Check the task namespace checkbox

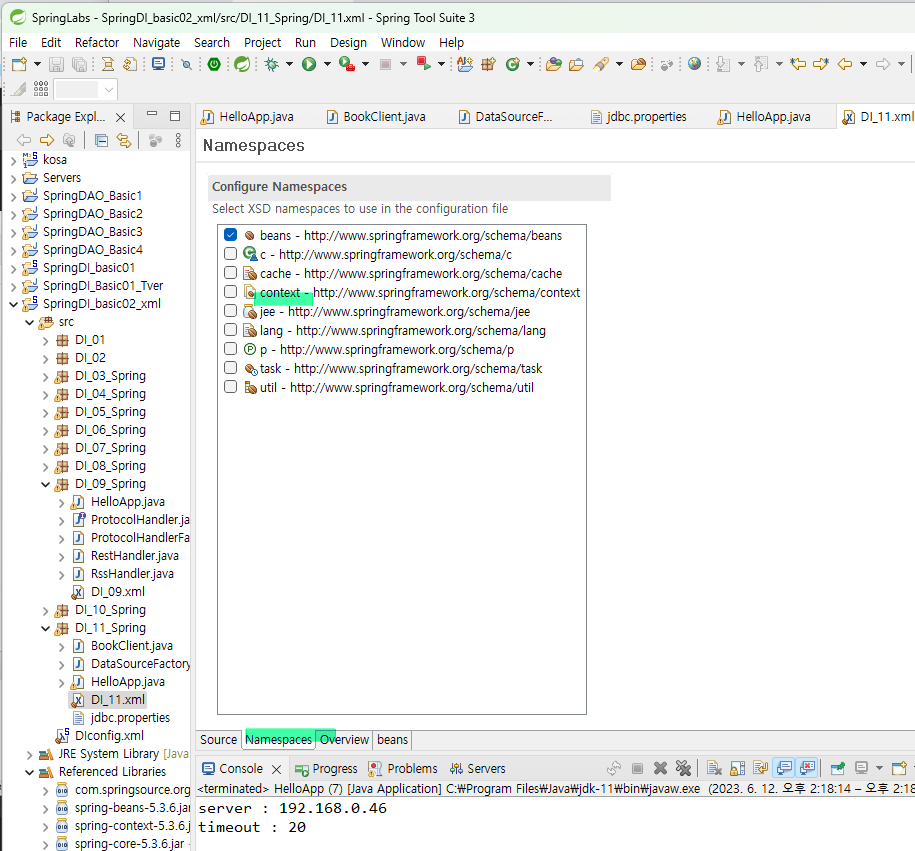[231, 368]
